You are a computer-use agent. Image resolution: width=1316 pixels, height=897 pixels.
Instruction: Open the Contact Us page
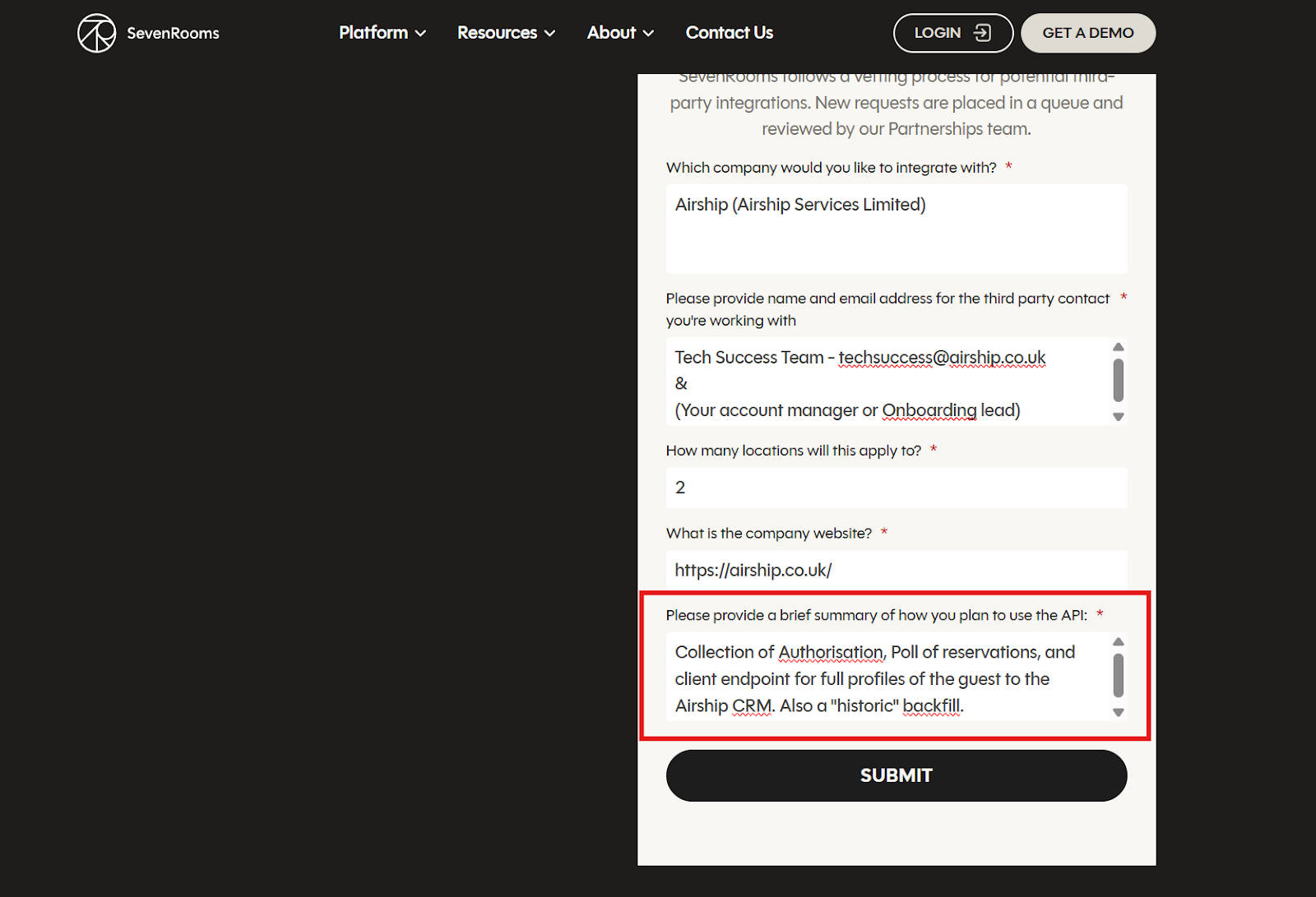coord(729,33)
